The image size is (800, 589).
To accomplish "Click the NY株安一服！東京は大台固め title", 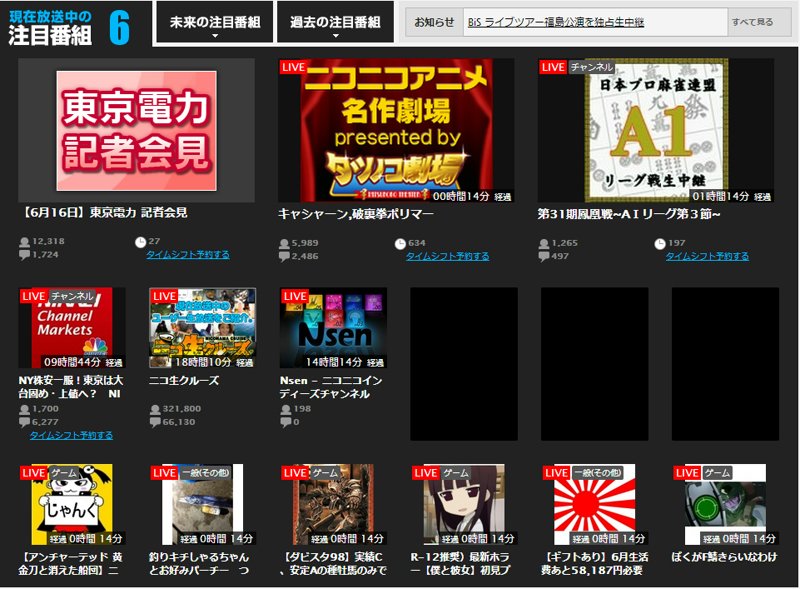I will coord(70,387).
